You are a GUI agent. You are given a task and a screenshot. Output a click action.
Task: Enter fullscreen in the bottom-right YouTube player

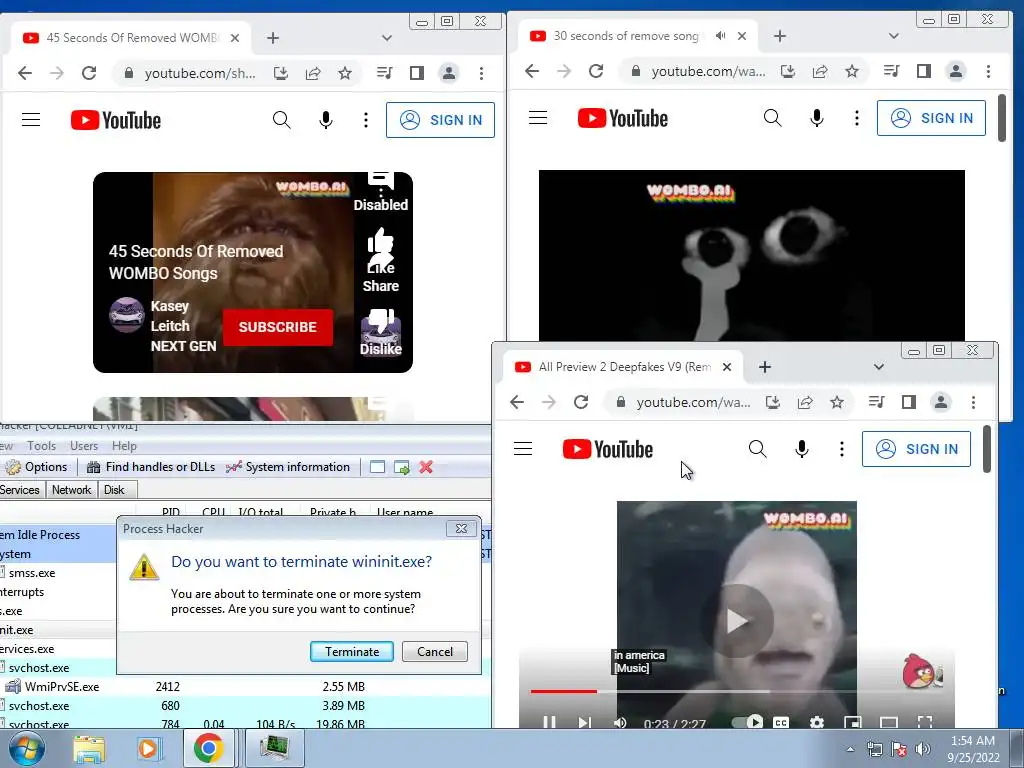coord(925,722)
